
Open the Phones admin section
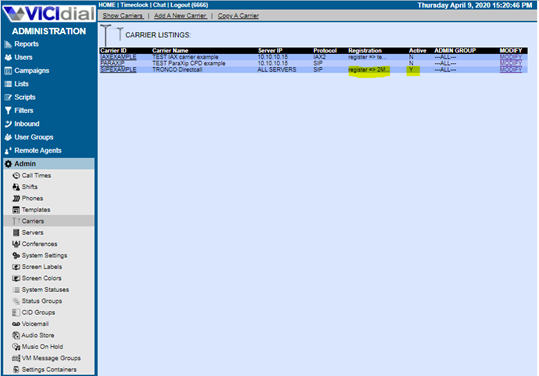tap(32, 198)
